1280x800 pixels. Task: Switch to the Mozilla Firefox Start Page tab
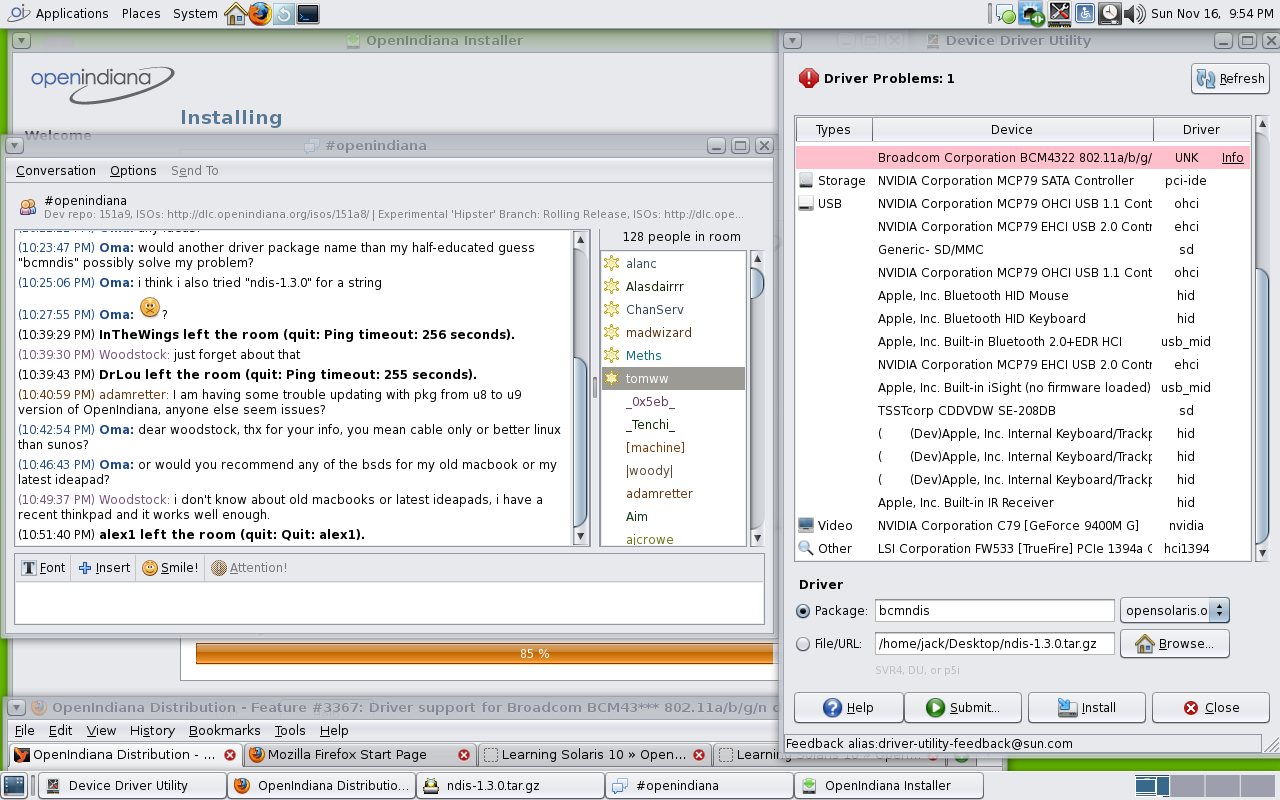tap(360, 755)
